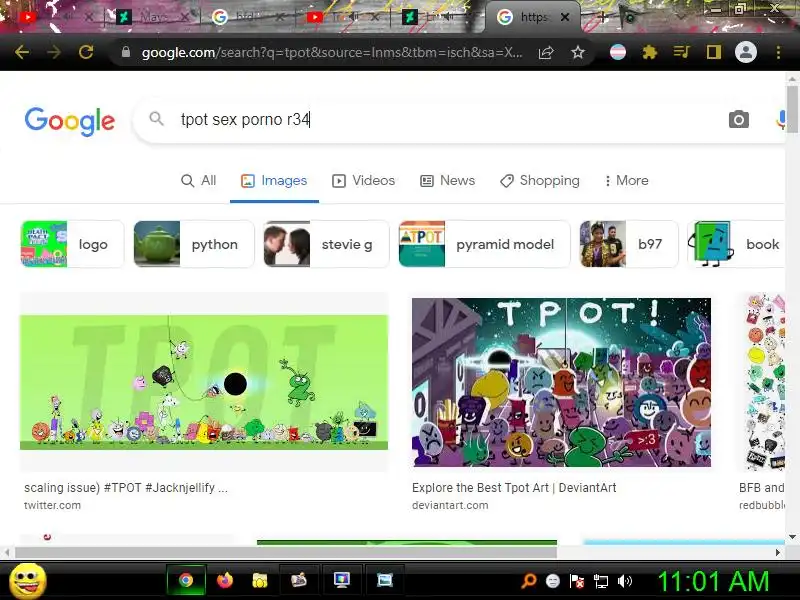This screenshot has width=800, height=600.
Task: Click the orange magnifier tray icon
Action: [529, 581]
